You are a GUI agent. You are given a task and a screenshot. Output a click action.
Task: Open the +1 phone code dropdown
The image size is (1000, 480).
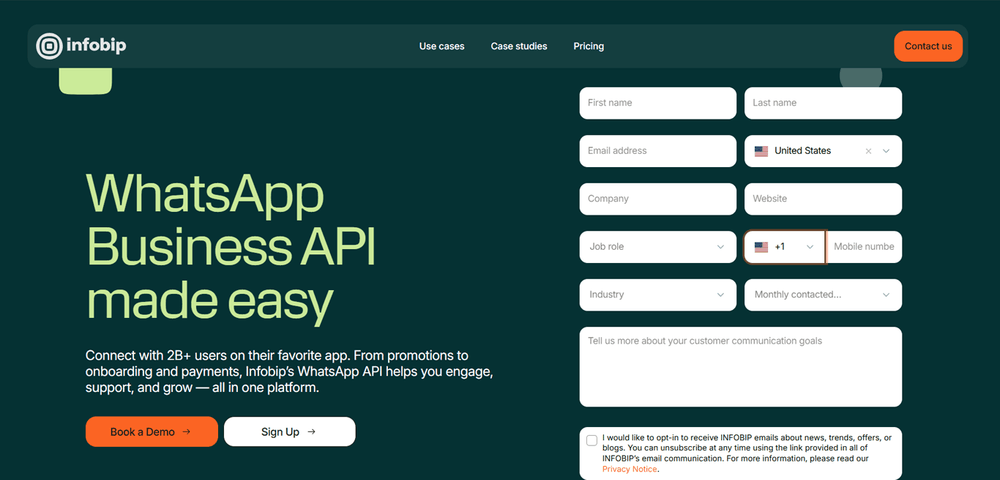[809, 247]
